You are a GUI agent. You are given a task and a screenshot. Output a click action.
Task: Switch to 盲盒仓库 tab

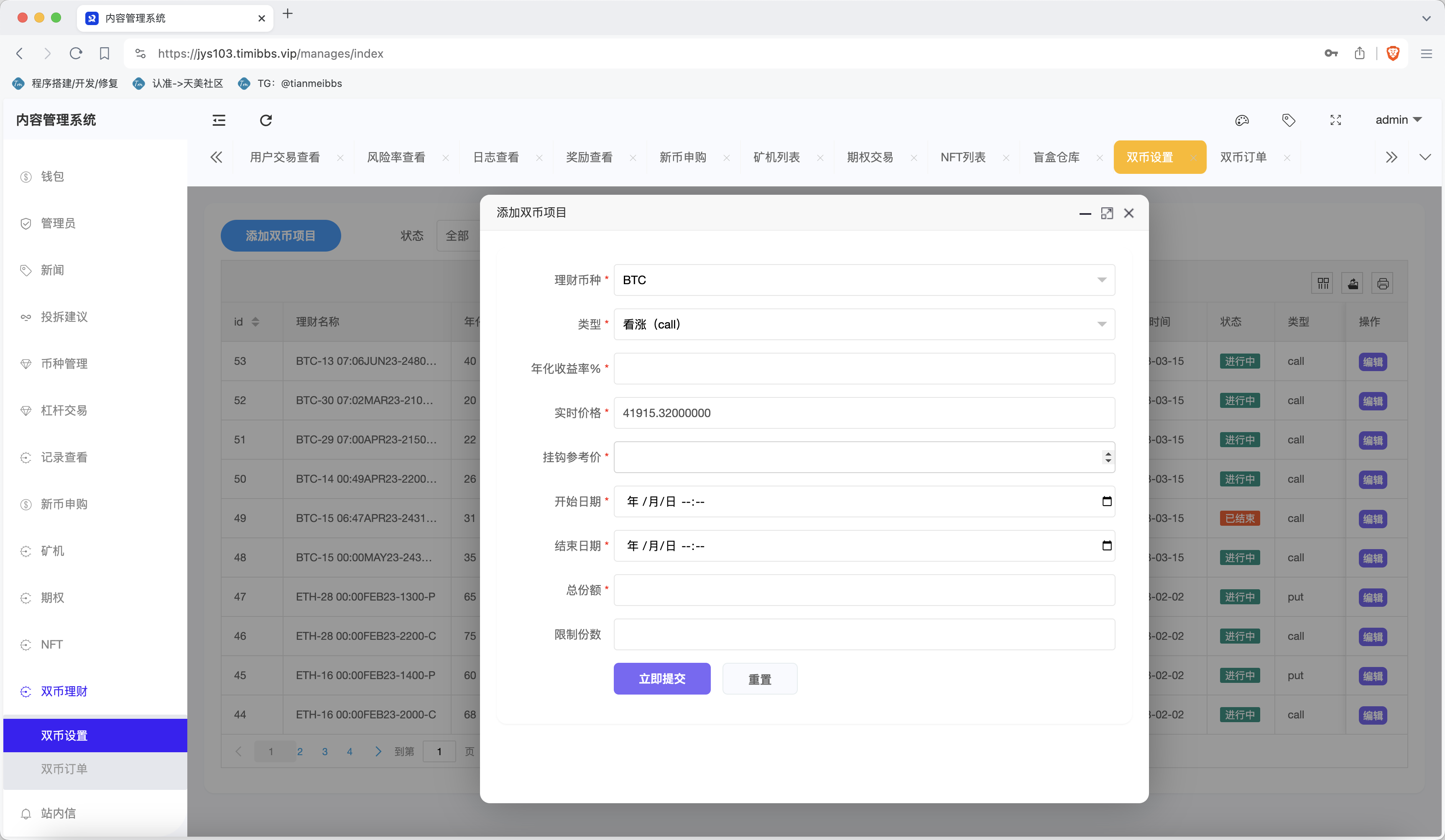click(x=1056, y=157)
